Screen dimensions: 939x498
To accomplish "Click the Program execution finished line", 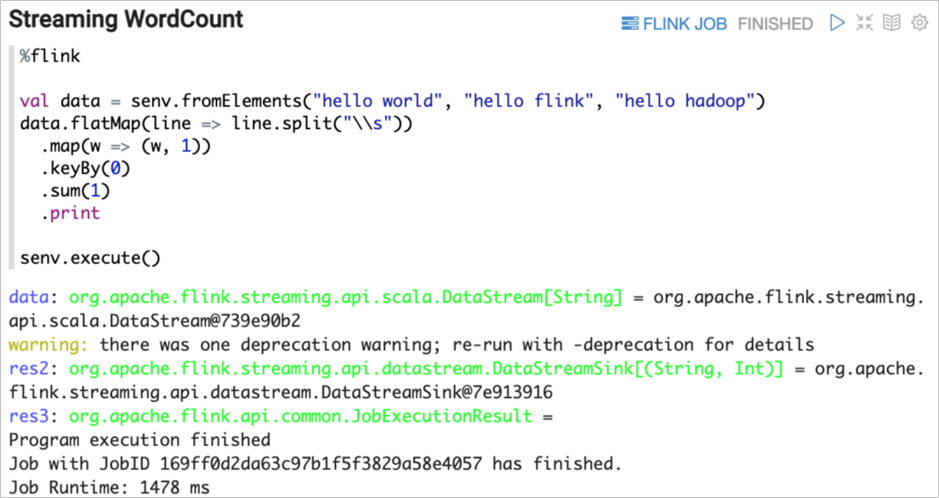I will coord(140,440).
